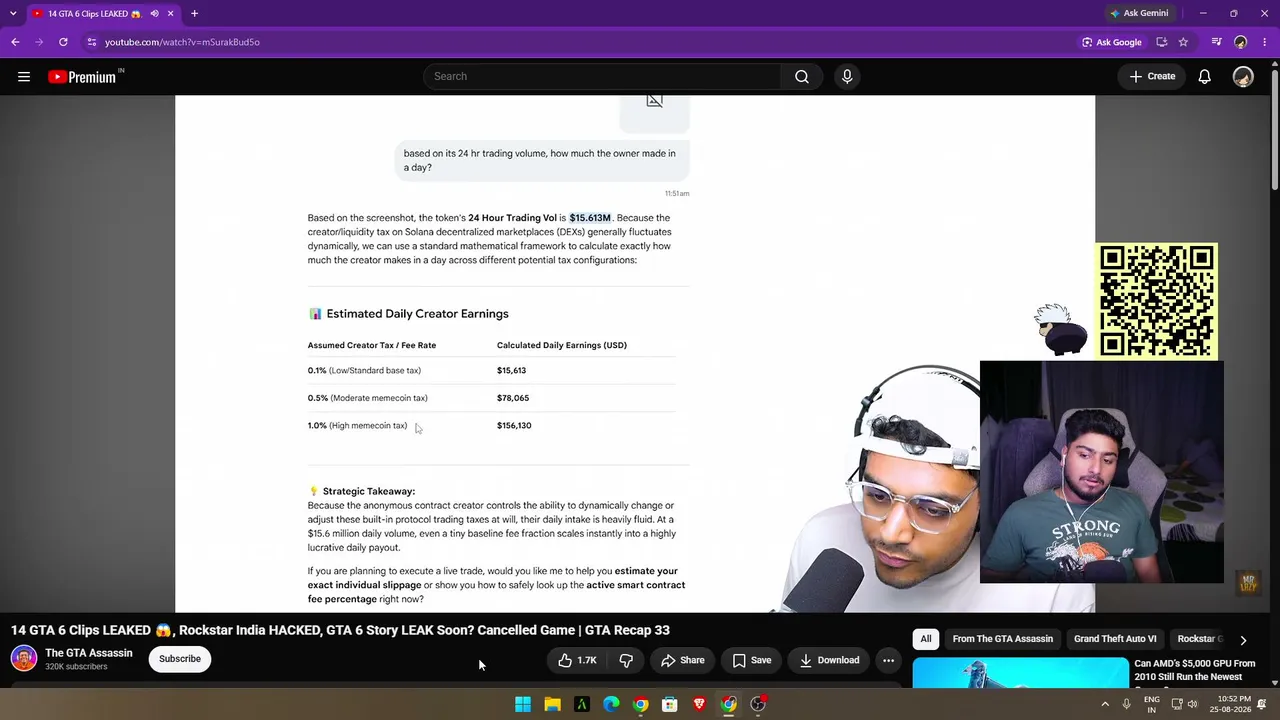1280x720 pixels.
Task: Show hidden system tray icons chevron
Action: 1105,704
